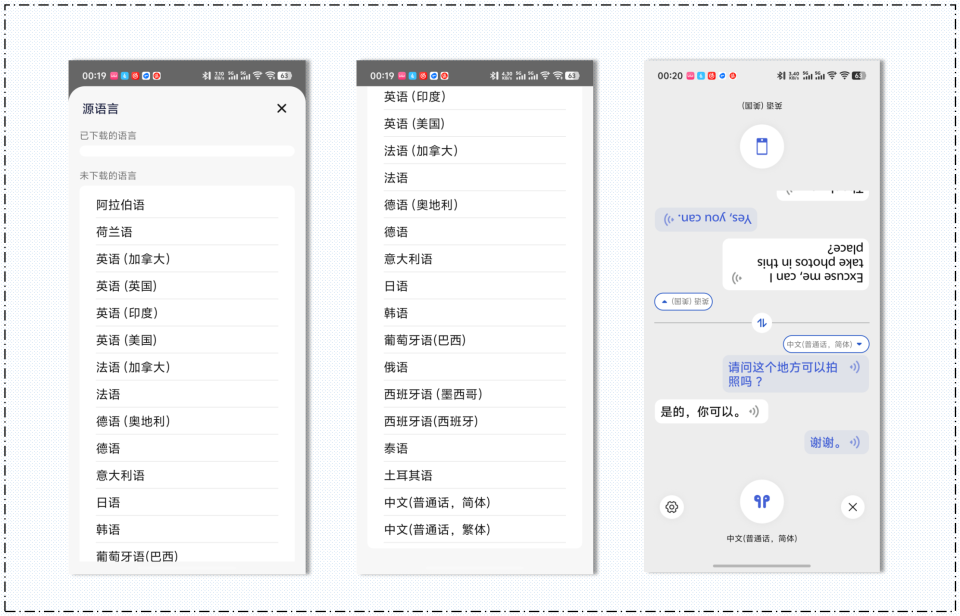The width and height of the screenshot is (960, 616).
Task: Tap the phone device icon above the conversation
Action: click(762, 146)
